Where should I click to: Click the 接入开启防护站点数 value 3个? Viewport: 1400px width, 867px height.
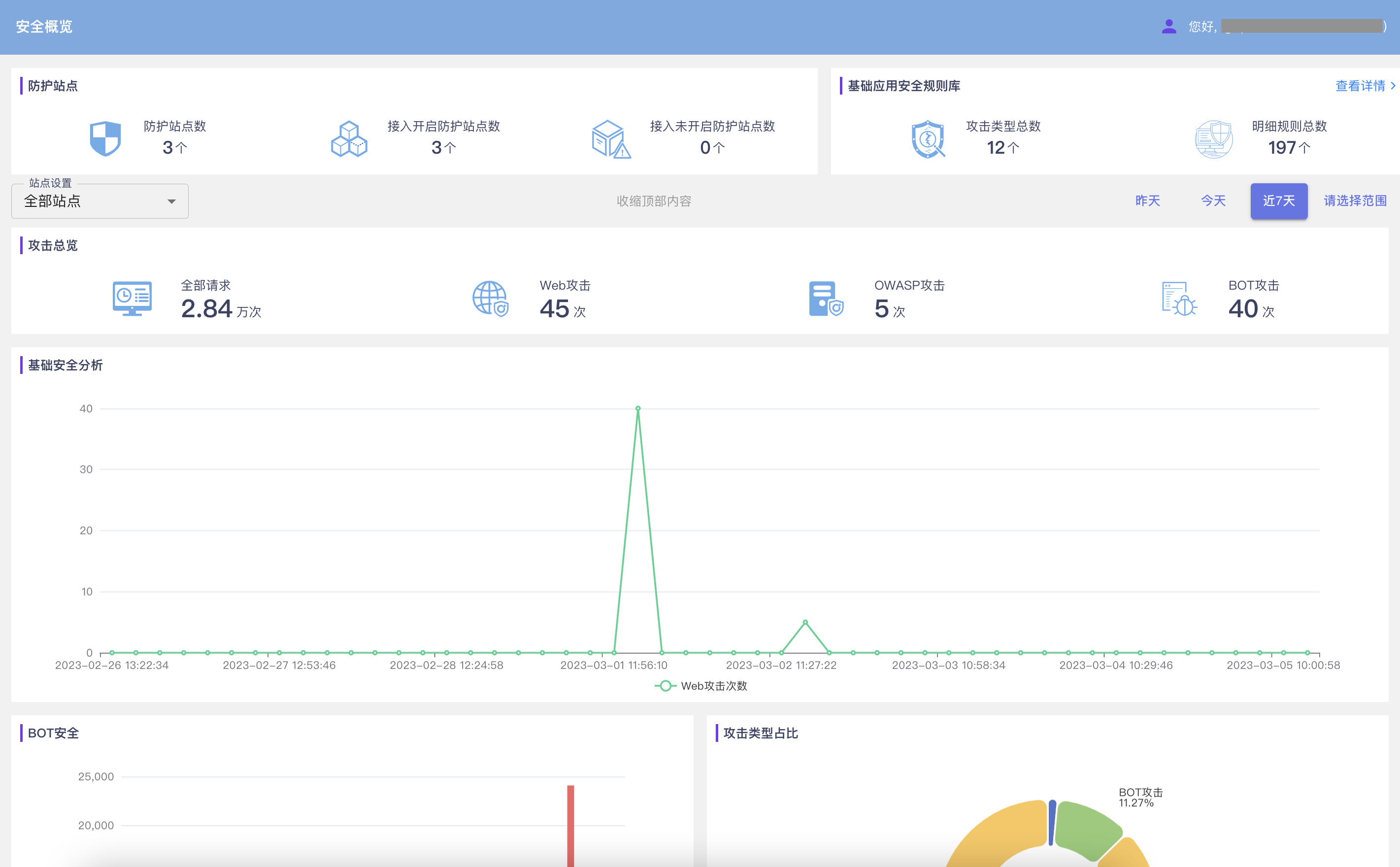[444, 147]
